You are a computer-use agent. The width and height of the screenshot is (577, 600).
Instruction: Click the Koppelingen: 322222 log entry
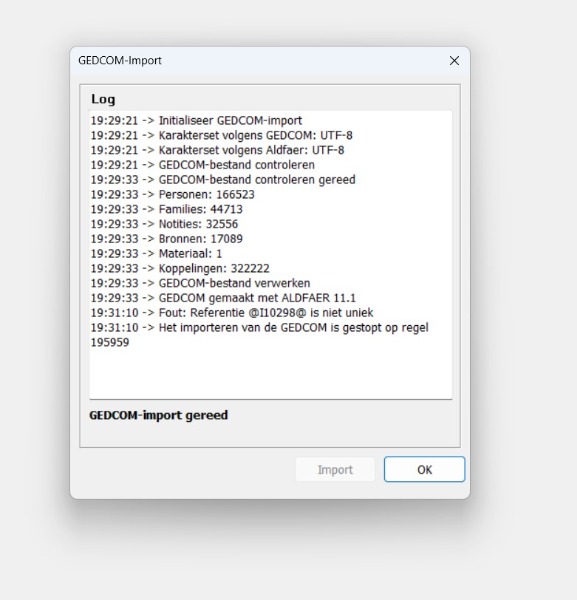tap(180, 268)
